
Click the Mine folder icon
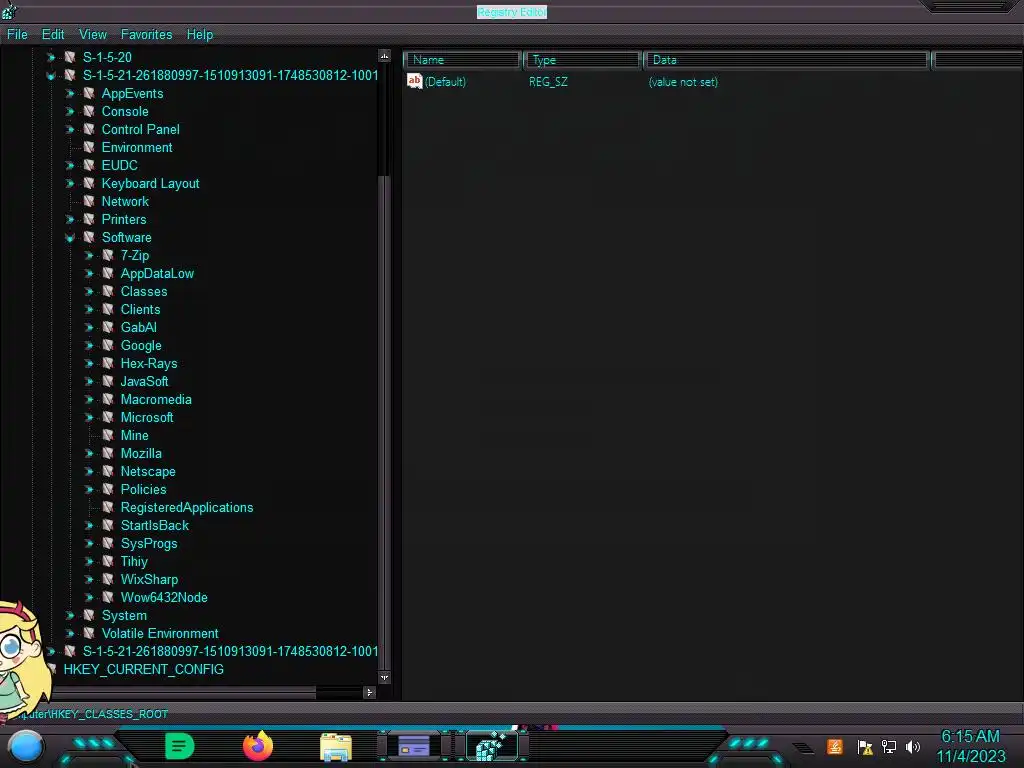(x=108, y=435)
